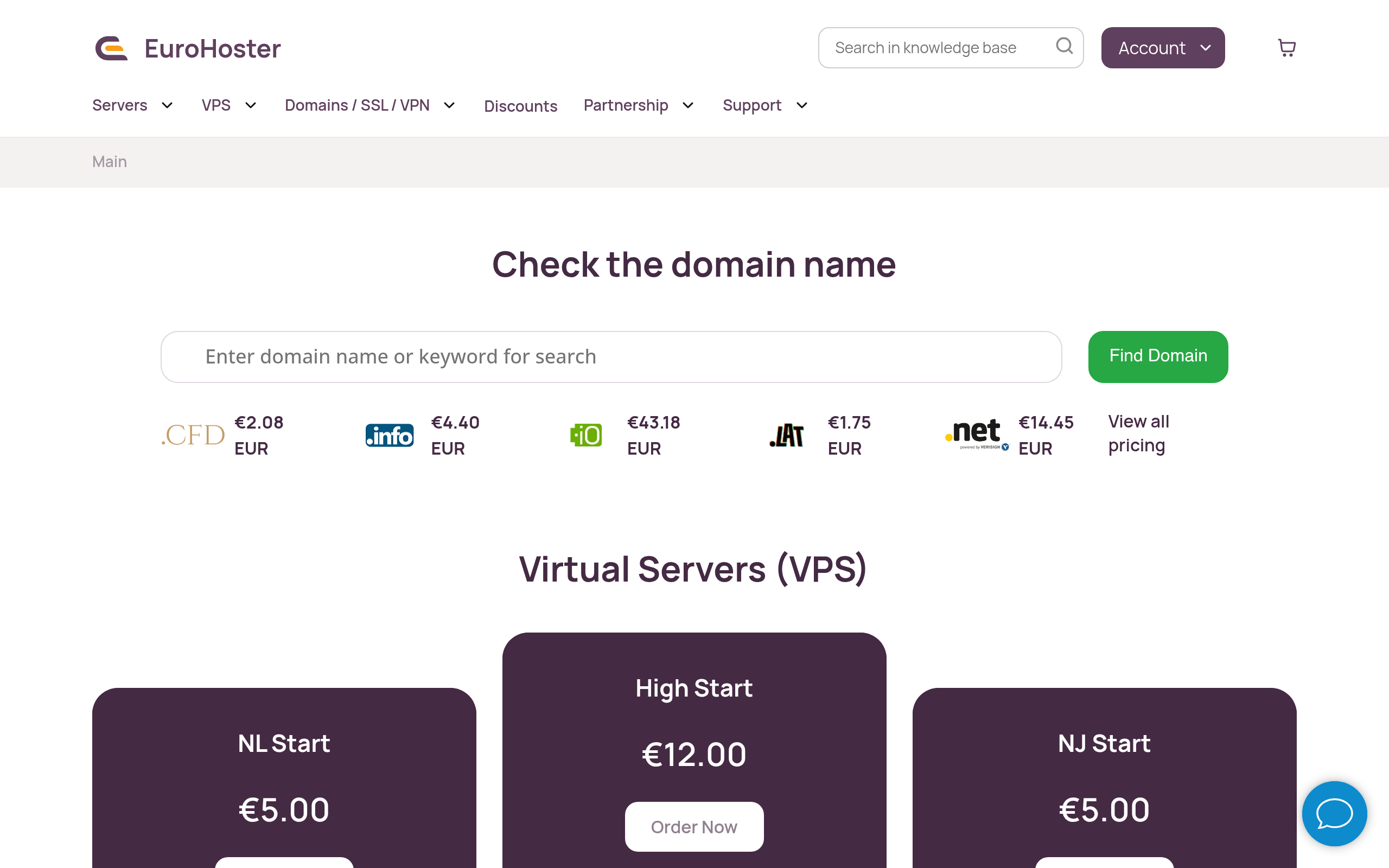Click the EuroHoster logo icon

tap(111, 48)
